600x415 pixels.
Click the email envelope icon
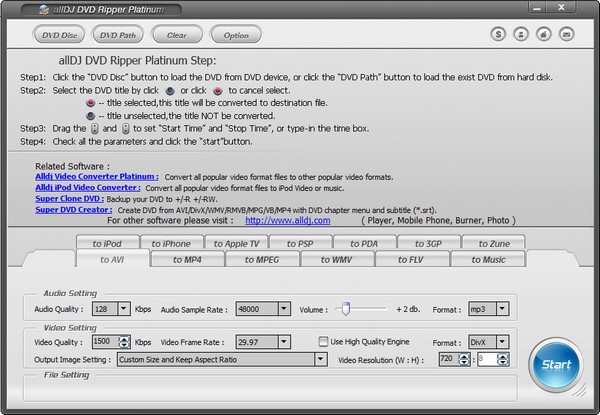(568, 34)
